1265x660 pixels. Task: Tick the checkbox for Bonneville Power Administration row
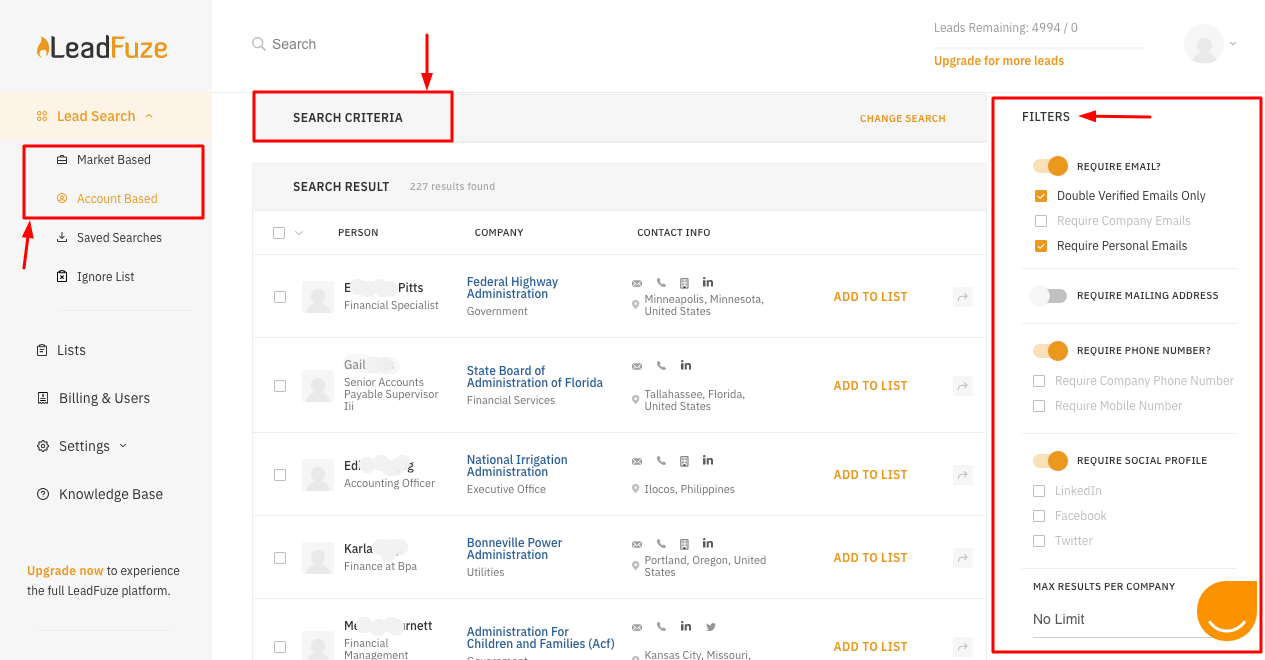[280, 558]
